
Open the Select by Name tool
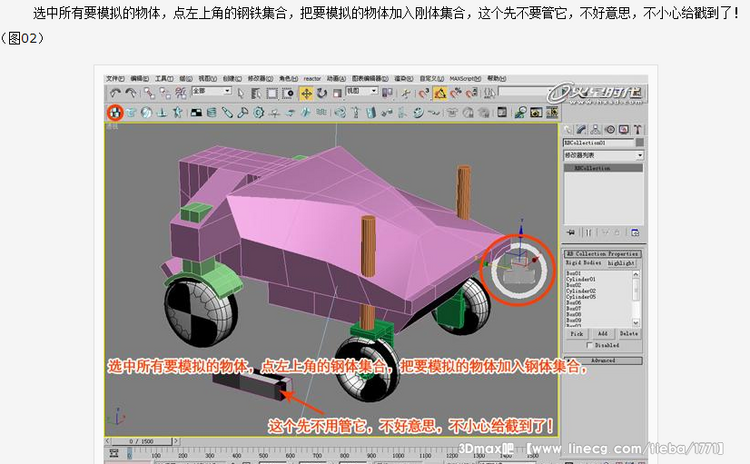256,93
